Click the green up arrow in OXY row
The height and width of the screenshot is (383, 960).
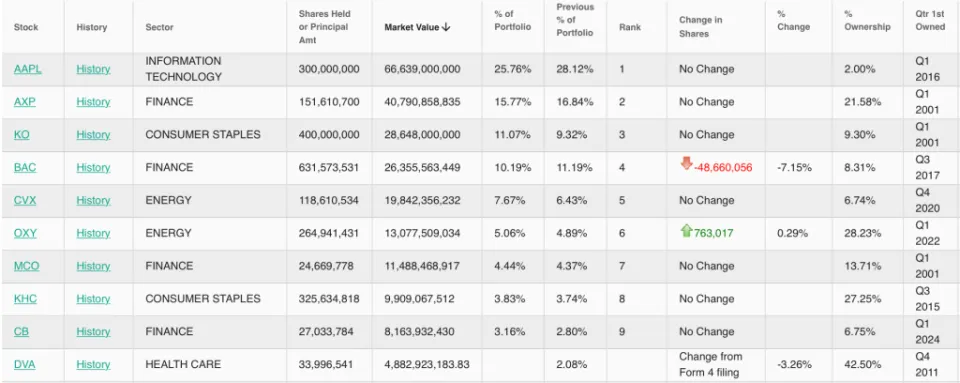coord(686,231)
